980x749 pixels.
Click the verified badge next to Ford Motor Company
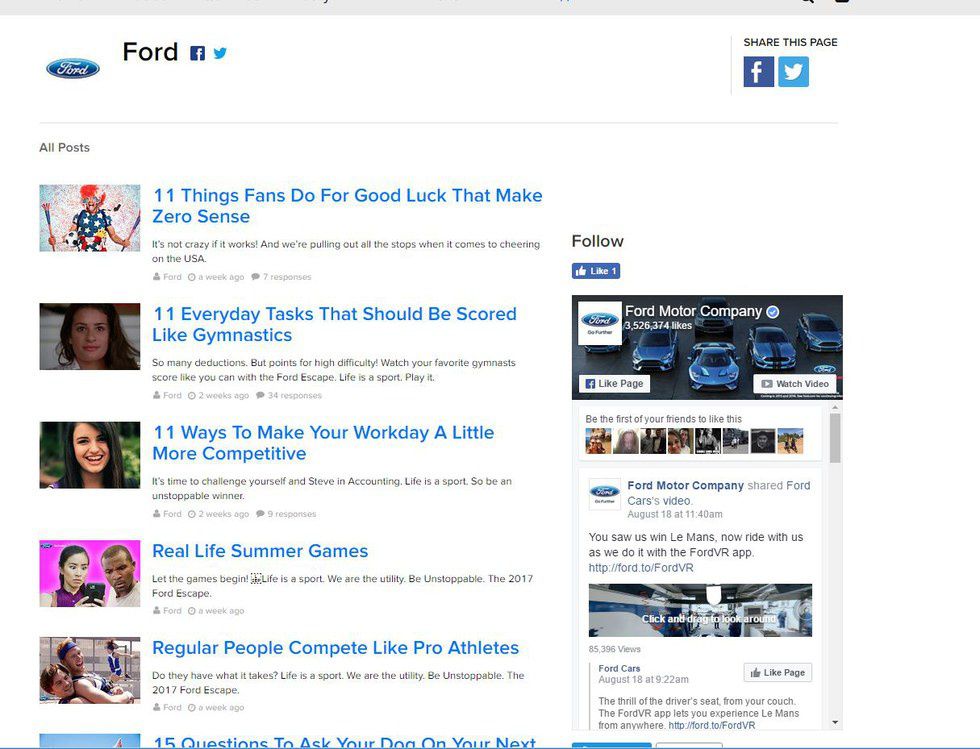click(x=773, y=312)
